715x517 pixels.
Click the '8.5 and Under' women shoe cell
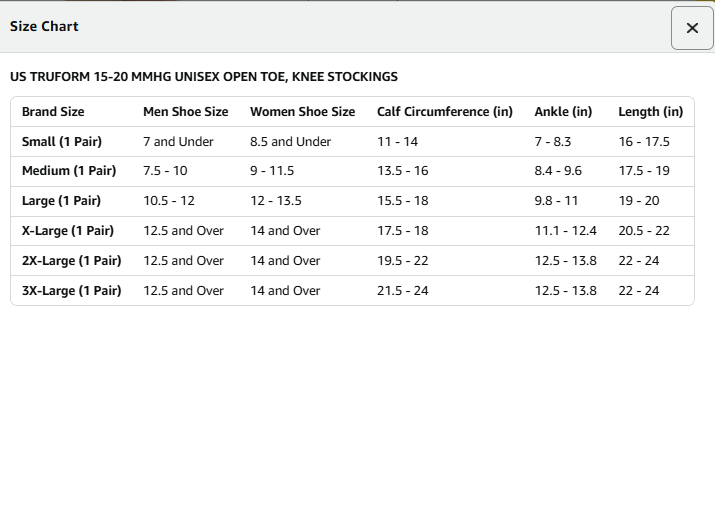coord(290,141)
